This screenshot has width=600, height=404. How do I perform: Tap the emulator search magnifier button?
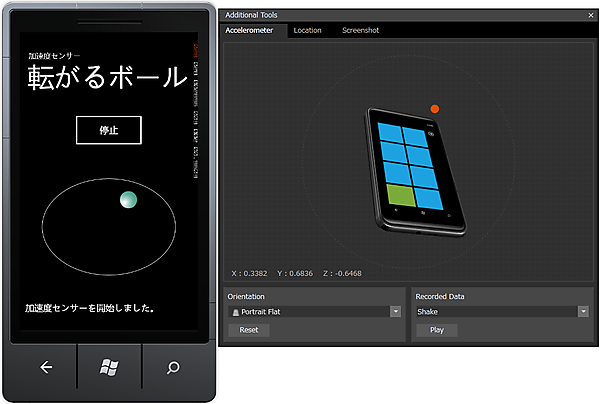tap(173, 367)
